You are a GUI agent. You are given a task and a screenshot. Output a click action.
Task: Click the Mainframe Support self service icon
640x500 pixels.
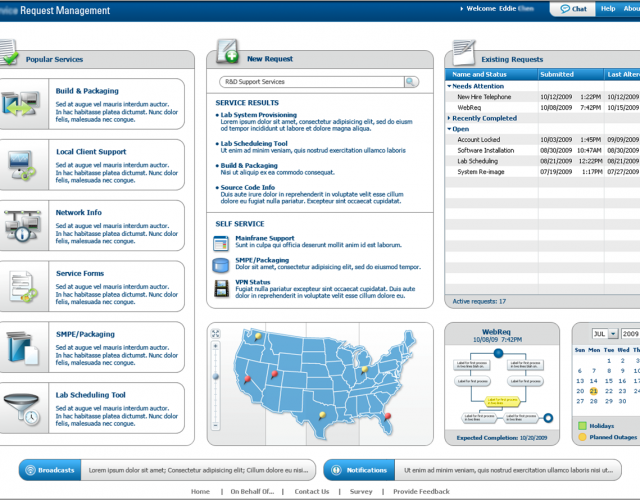[x=221, y=243]
